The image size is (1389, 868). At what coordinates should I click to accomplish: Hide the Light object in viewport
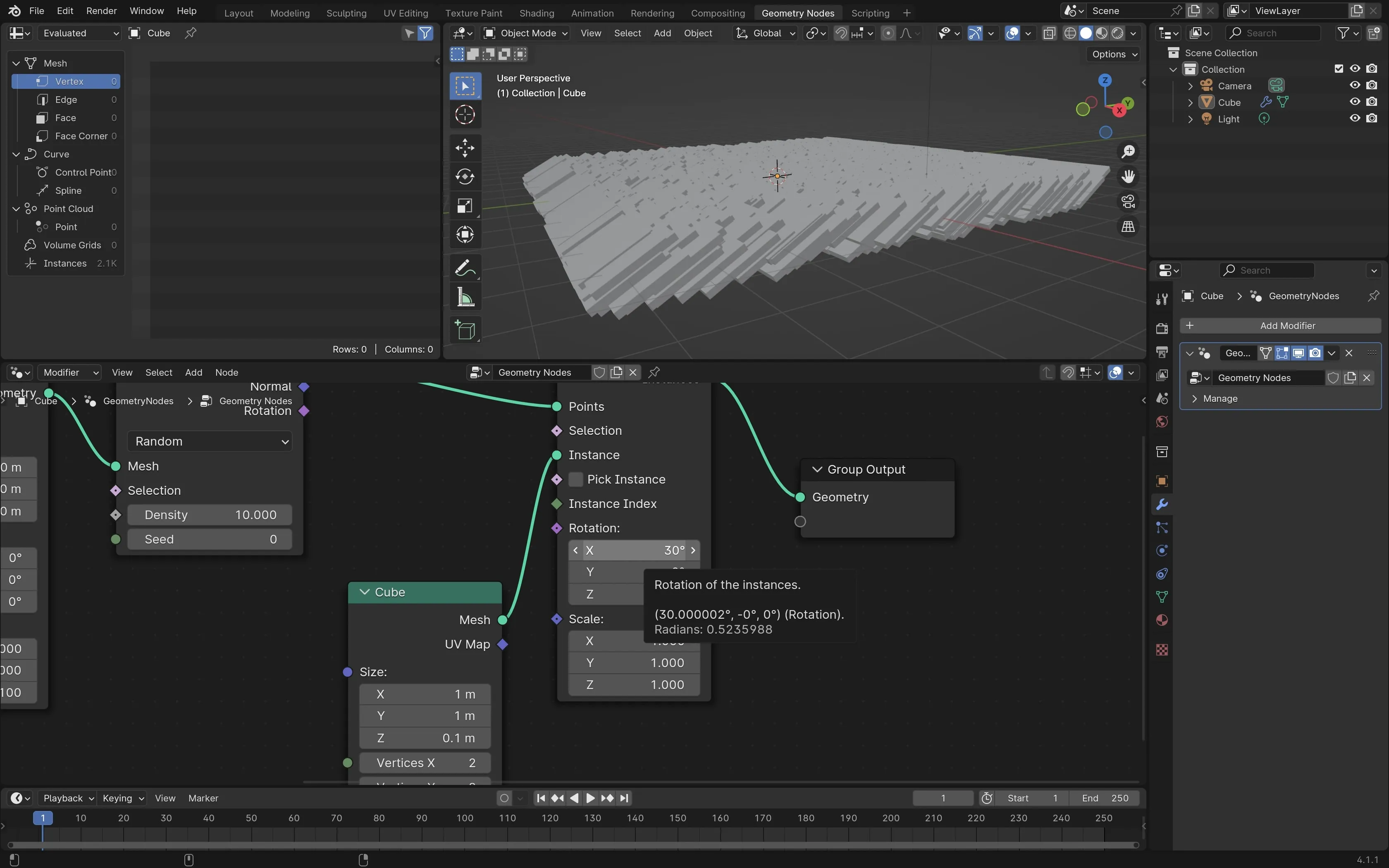click(1355, 118)
